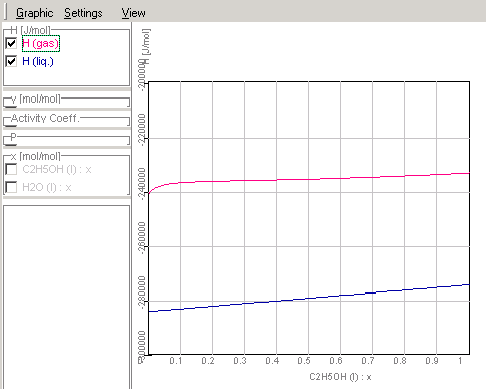Open the View menu
The width and height of the screenshot is (486, 389).
pos(133,13)
